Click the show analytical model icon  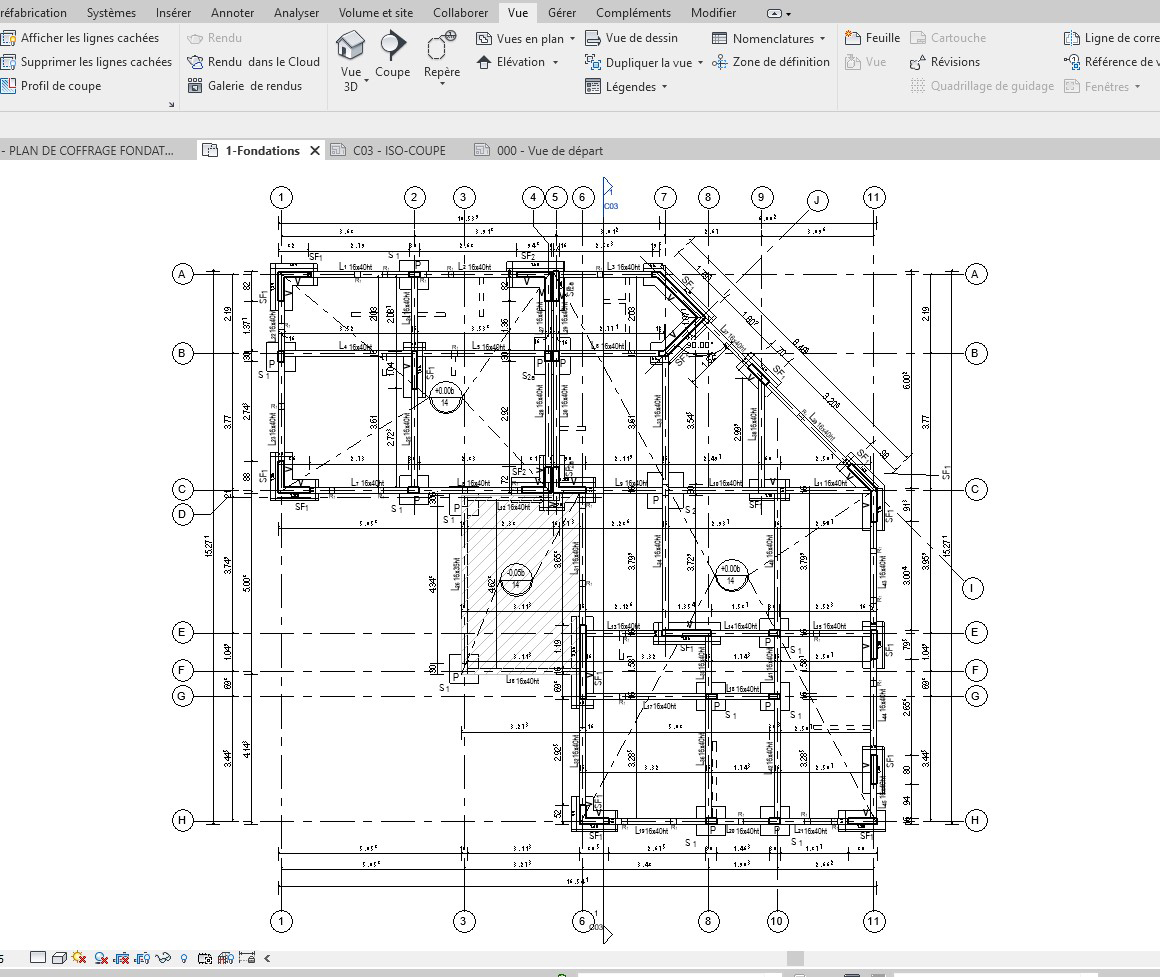(x=226, y=958)
